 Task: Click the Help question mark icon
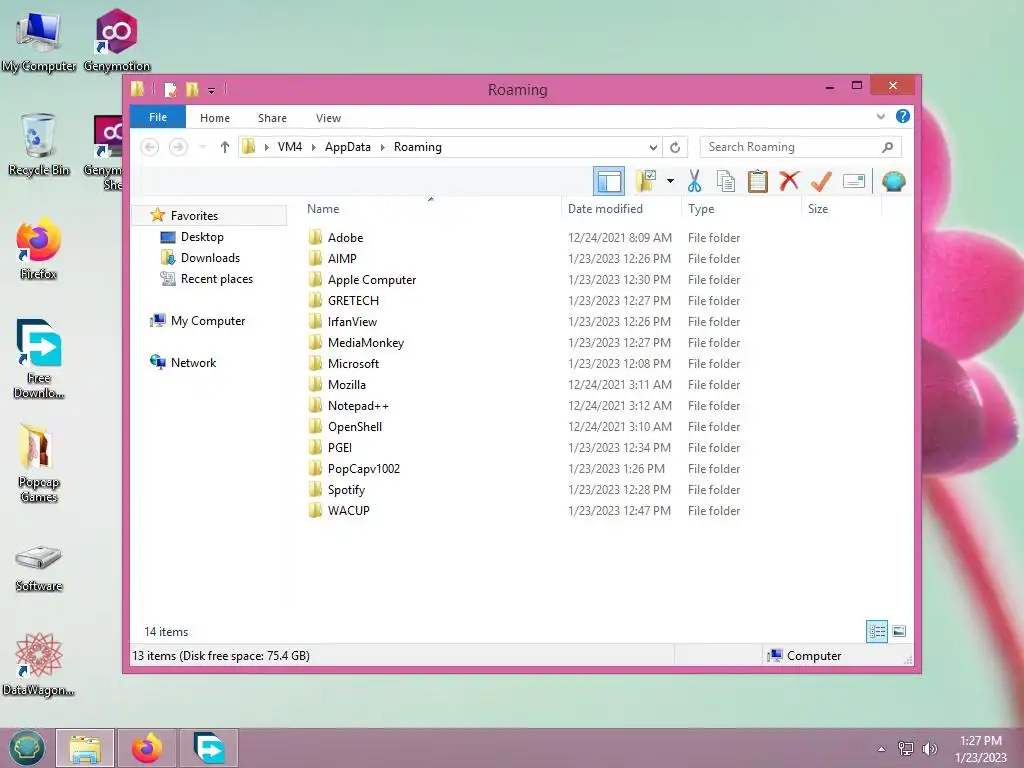903,116
